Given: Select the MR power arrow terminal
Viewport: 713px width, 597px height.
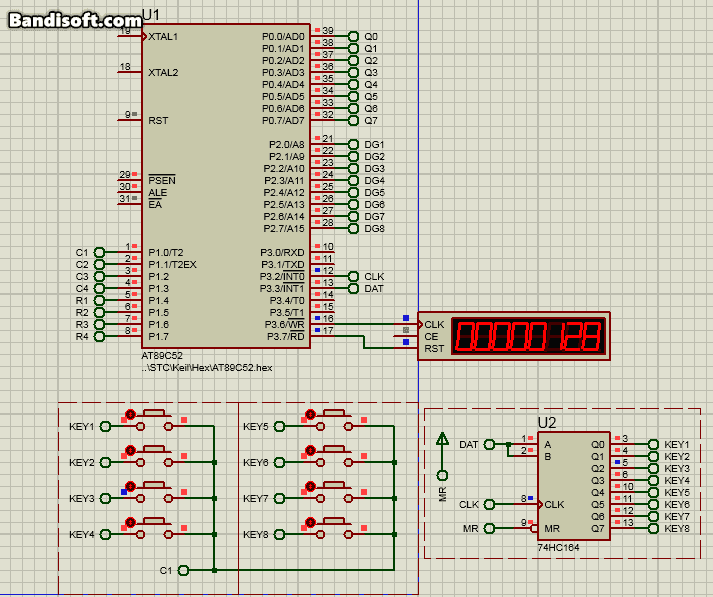Looking at the screenshot, I should click(x=442, y=457).
